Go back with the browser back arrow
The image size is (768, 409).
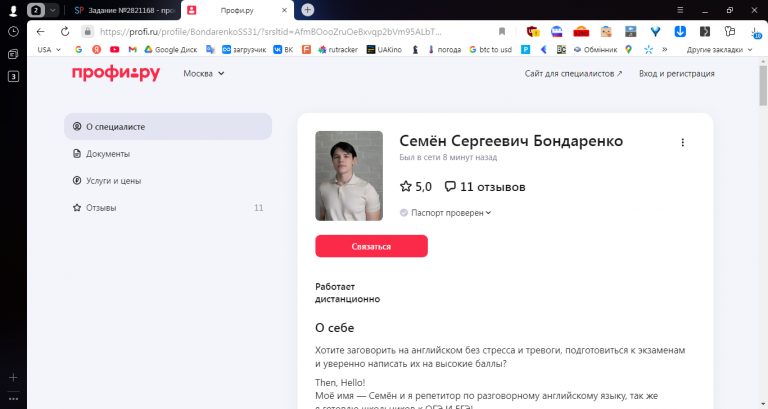pos(40,32)
